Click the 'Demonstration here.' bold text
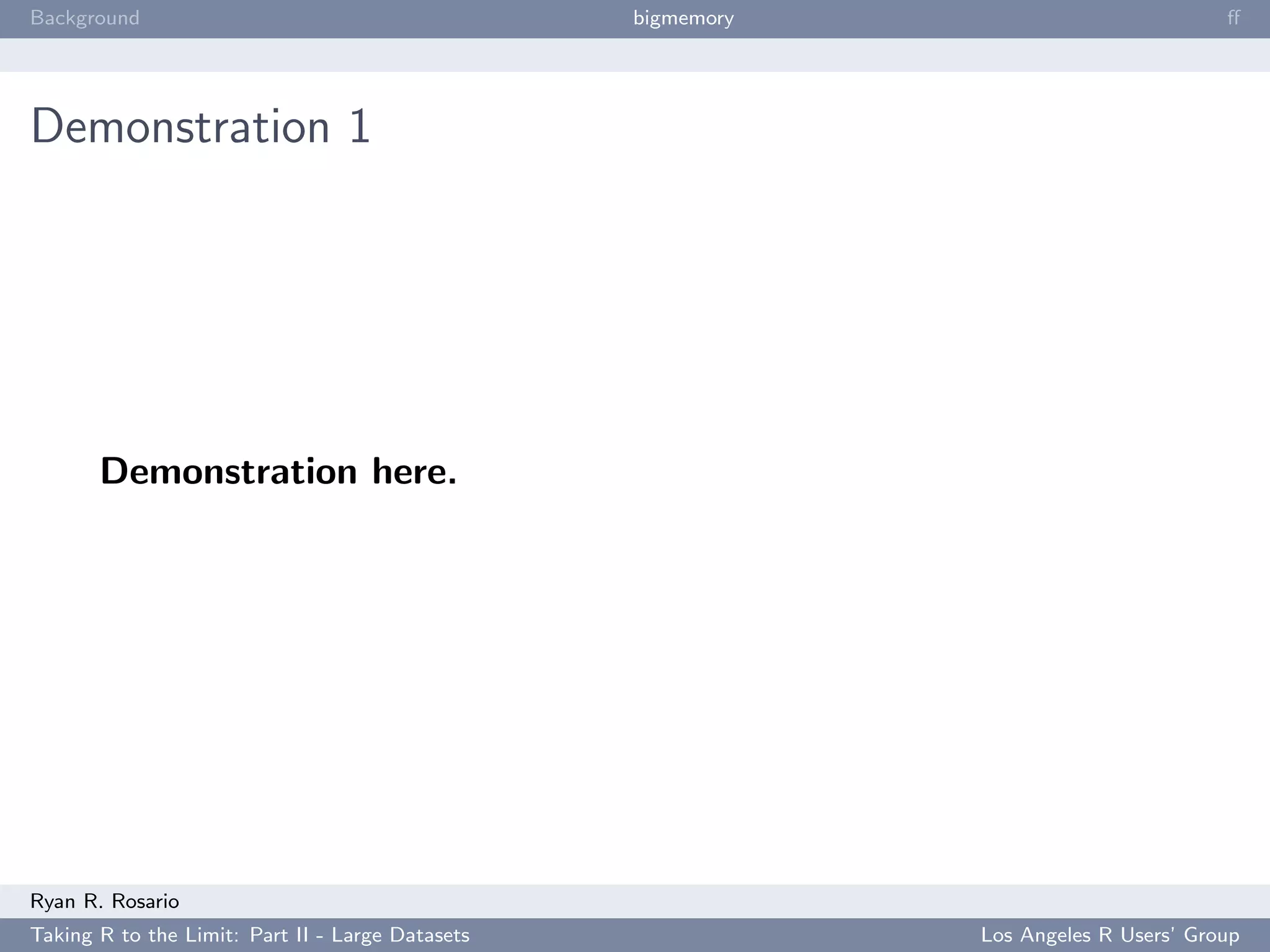Screen dimensions: 1270x952 pyautogui.click(x=278, y=471)
